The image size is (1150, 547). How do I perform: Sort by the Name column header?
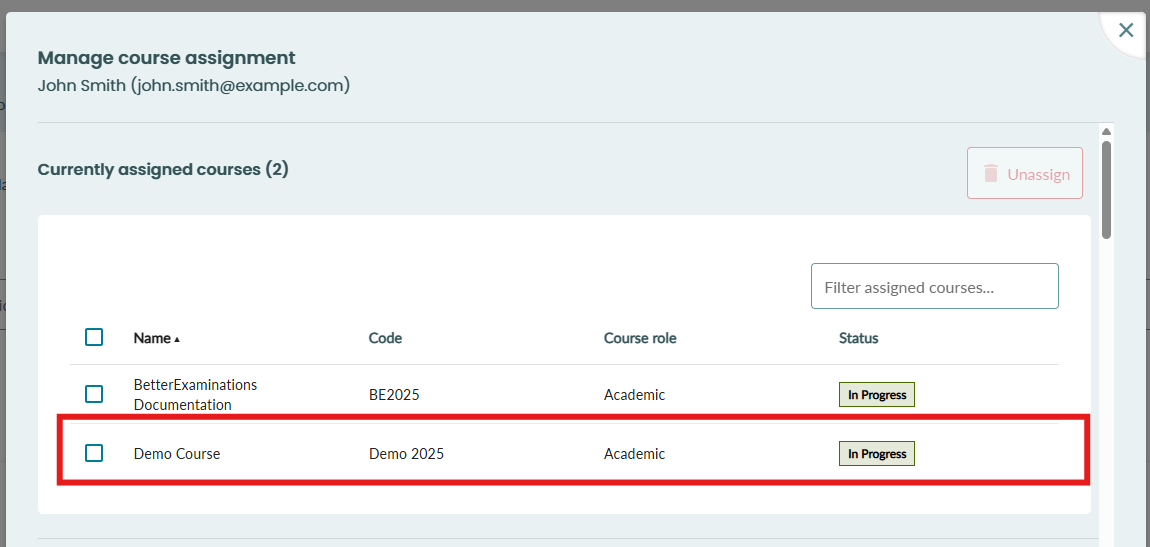(153, 338)
